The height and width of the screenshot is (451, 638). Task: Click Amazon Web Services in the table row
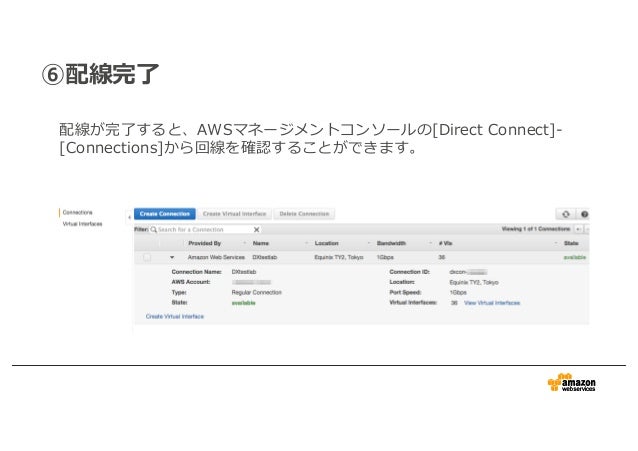click(216, 257)
